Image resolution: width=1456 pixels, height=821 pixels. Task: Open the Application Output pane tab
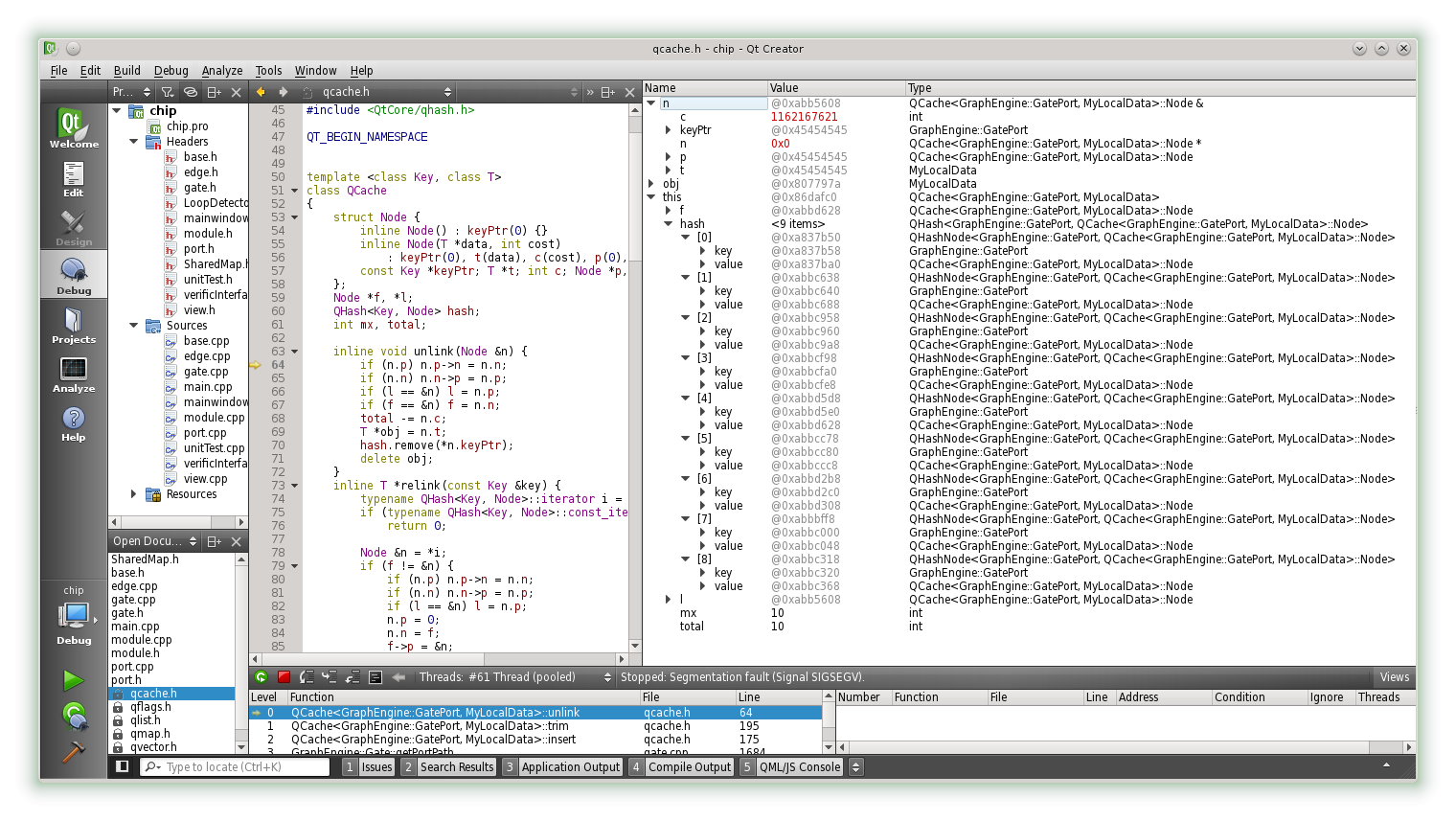[570, 766]
